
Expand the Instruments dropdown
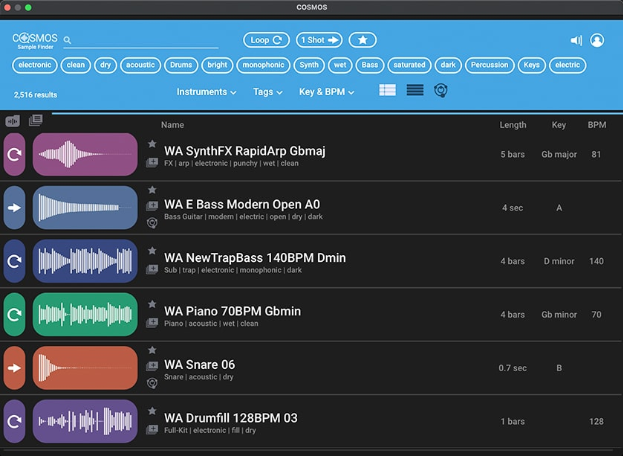[x=206, y=92]
